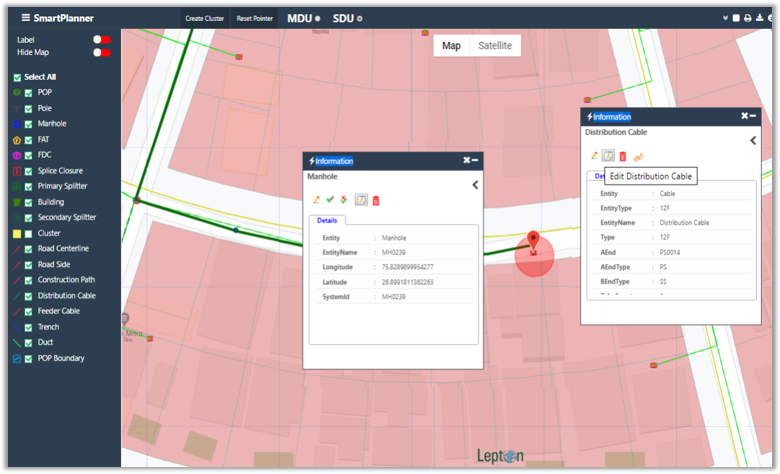
Task: Click the Reset Pointer button
Action: tap(255, 18)
